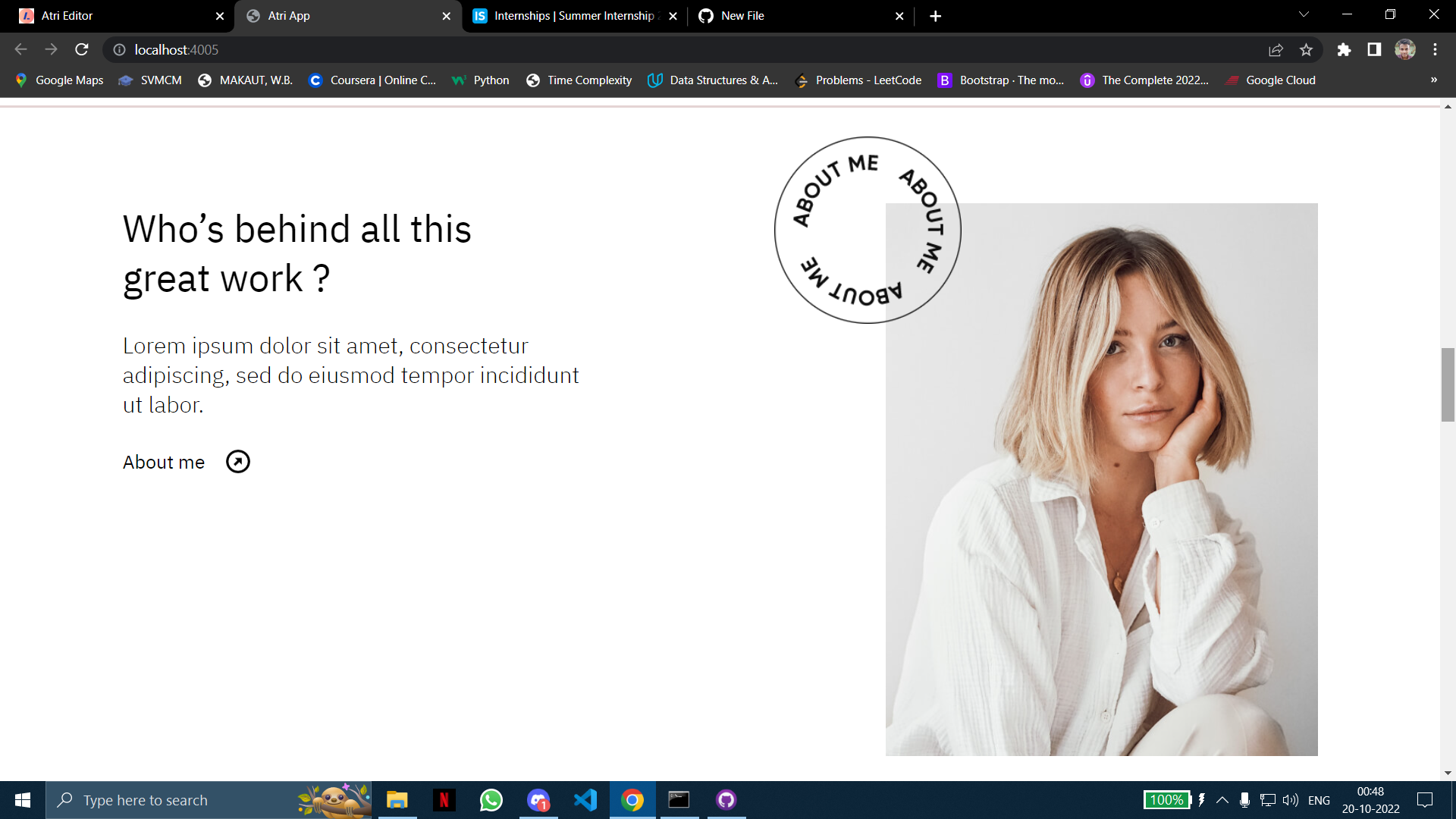Open the volume control in system tray
1456x819 pixels.
(1290, 800)
